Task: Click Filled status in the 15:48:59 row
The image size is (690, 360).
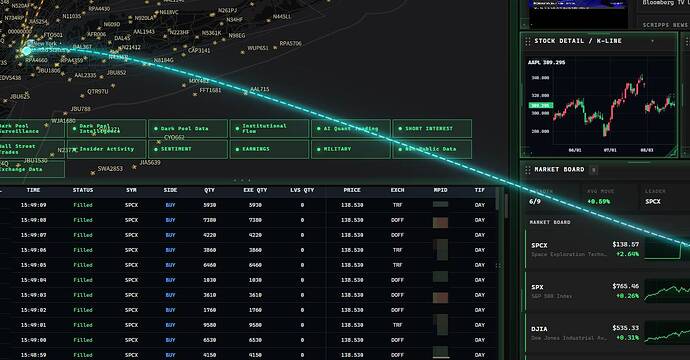Action: pos(83,355)
